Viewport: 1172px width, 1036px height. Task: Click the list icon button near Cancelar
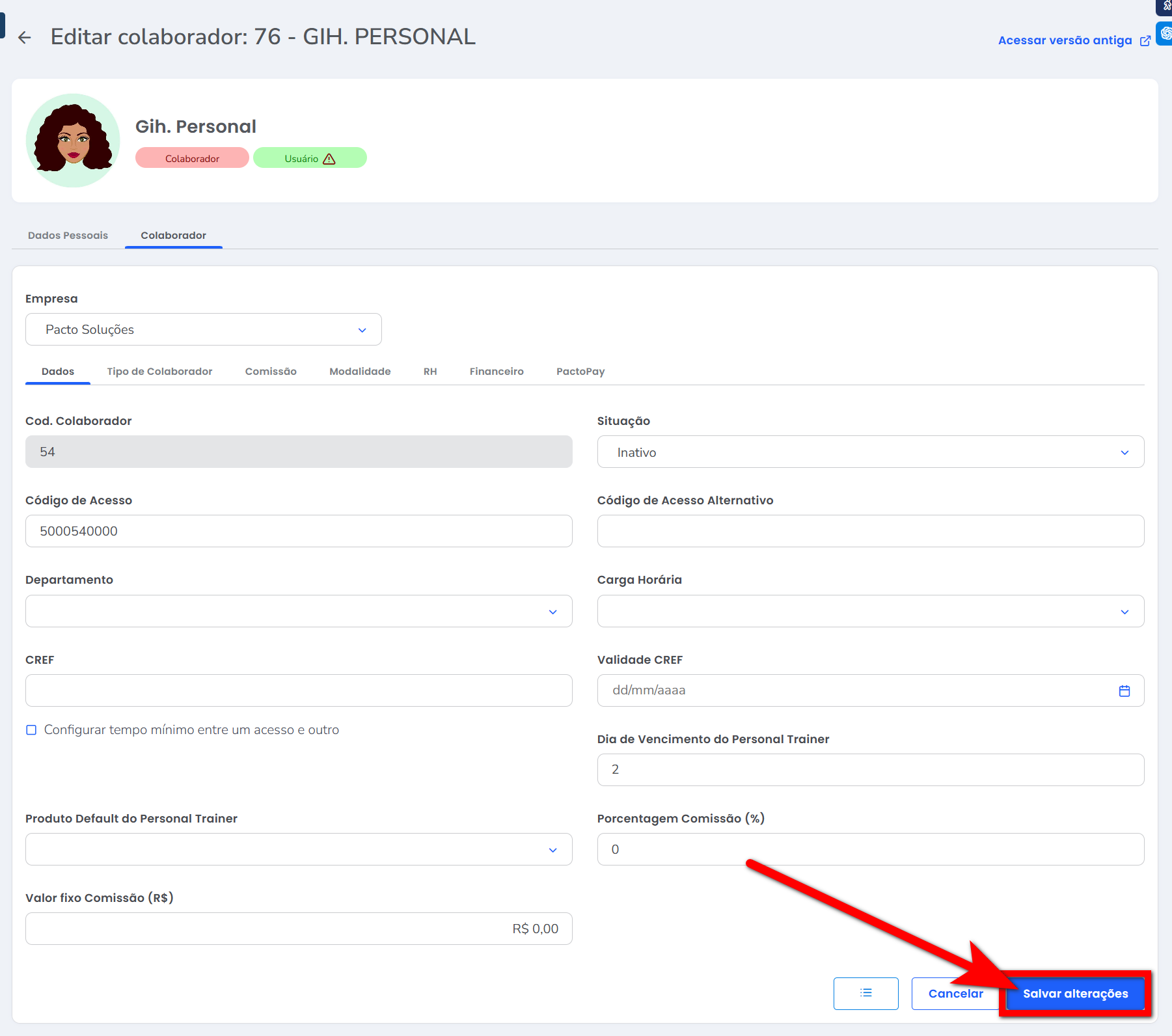[865, 993]
